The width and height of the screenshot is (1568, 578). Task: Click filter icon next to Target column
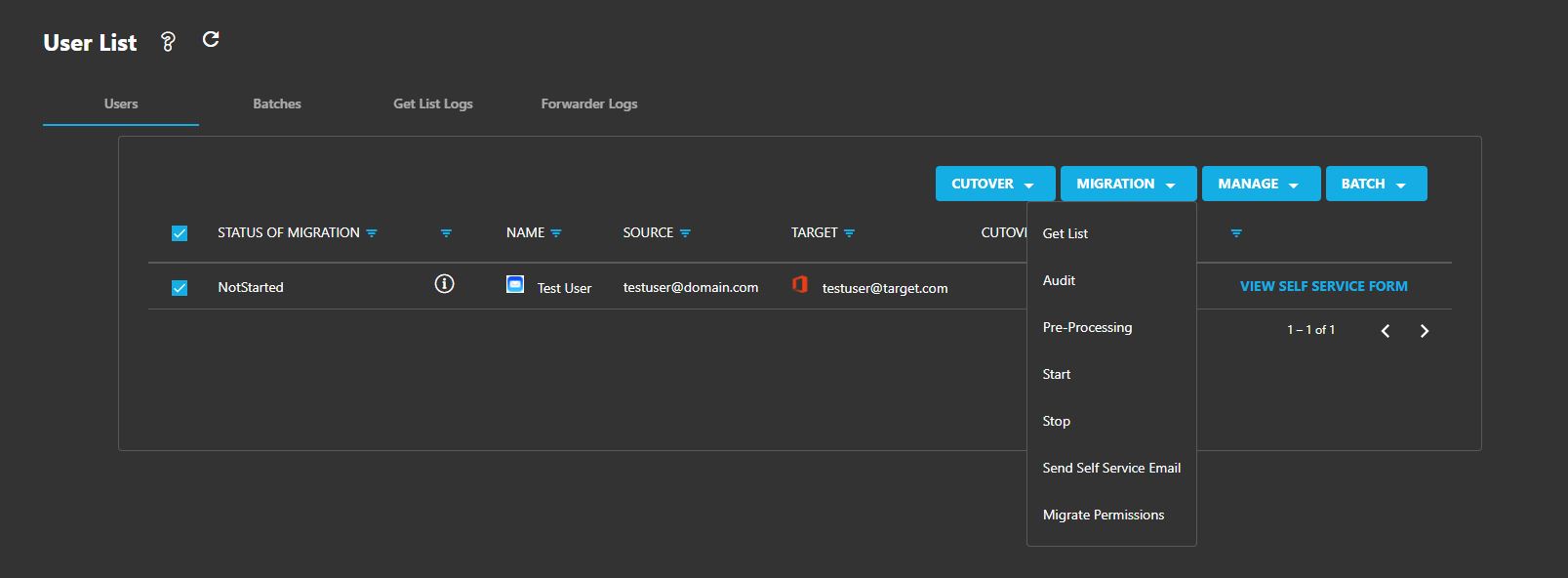[849, 233]
